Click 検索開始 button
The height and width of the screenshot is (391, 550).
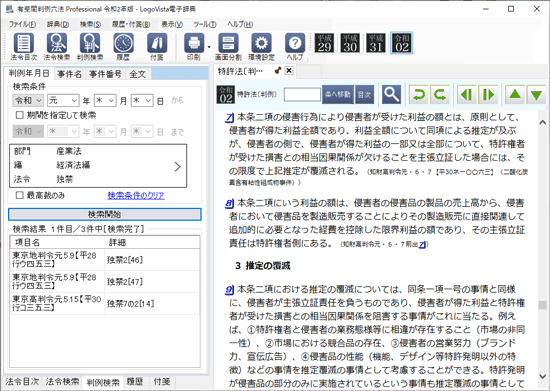(x=105, y=214)
